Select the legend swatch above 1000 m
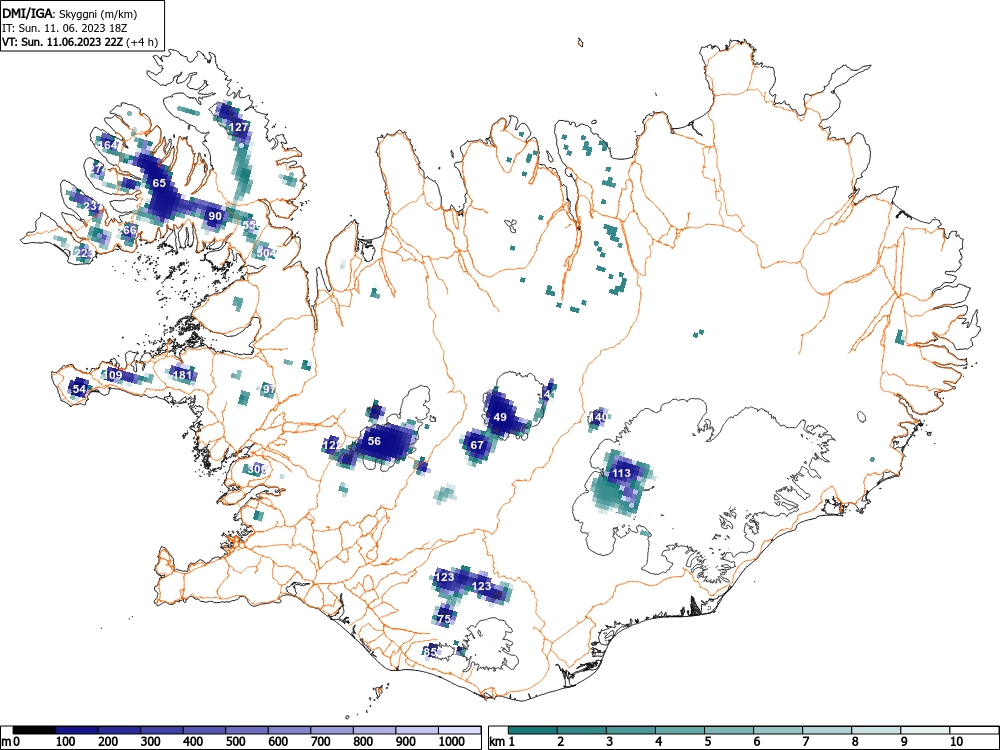Screen dimensions: 1000x750 click(459, 730)
